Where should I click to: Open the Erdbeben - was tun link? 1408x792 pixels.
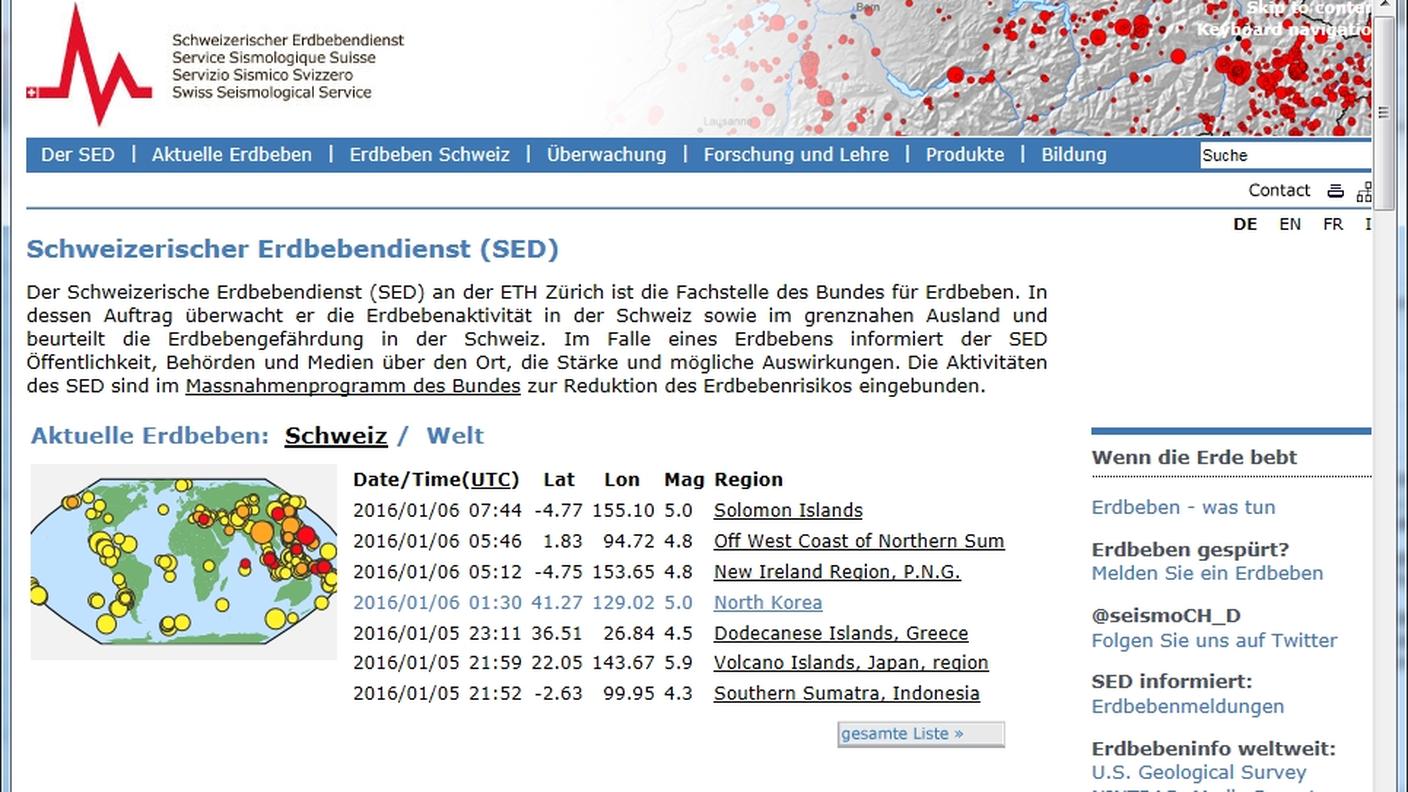(x=1183, y=507)
